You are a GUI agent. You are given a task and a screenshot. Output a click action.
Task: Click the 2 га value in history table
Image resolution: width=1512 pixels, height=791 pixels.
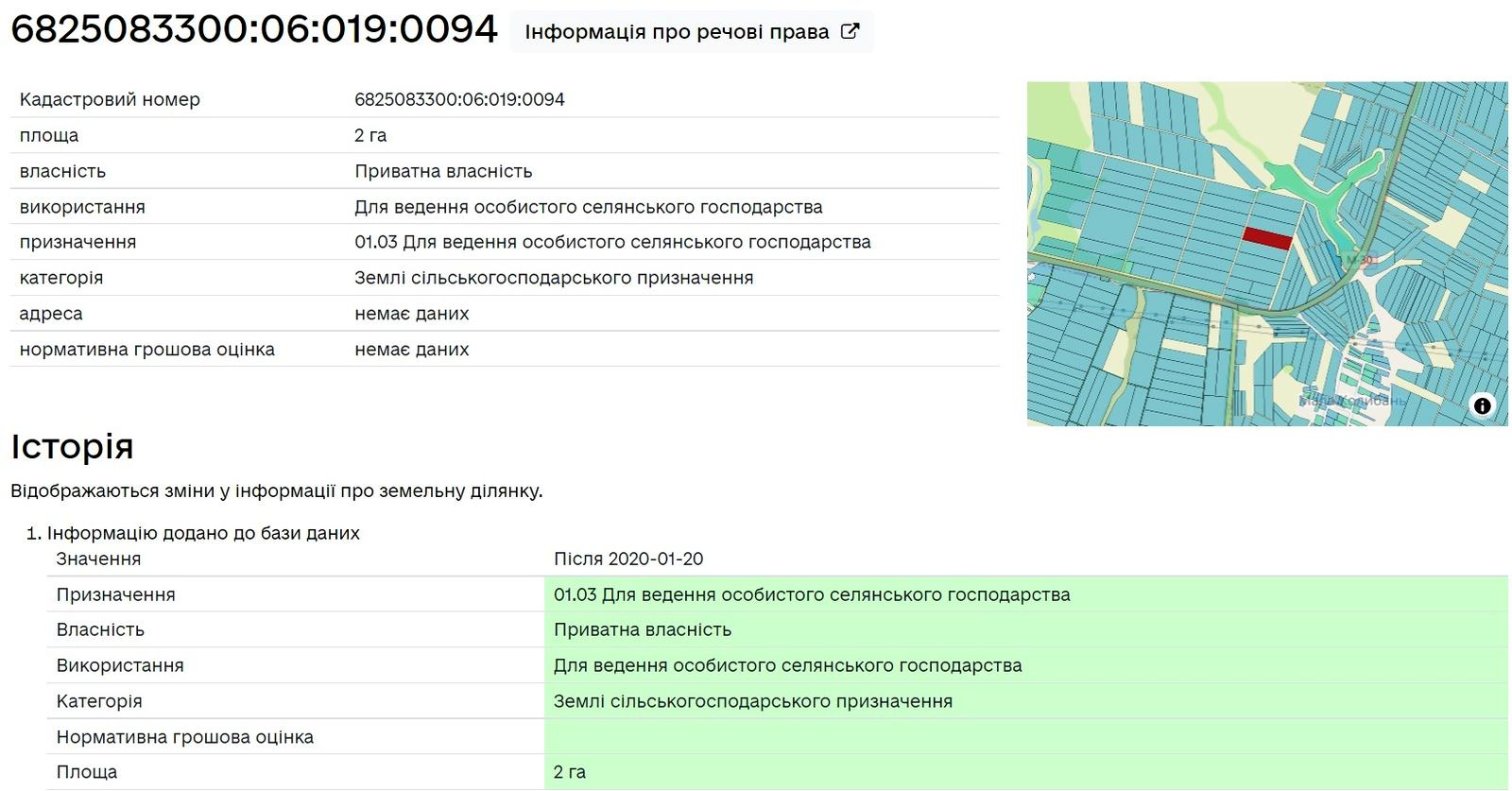pos(570,772)
